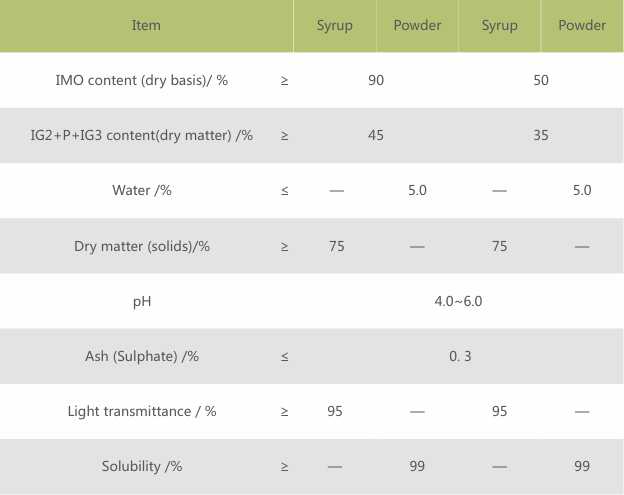624x495 pixels.
Task: Click the leftmost "Syrup" column header
Action: 335,25
